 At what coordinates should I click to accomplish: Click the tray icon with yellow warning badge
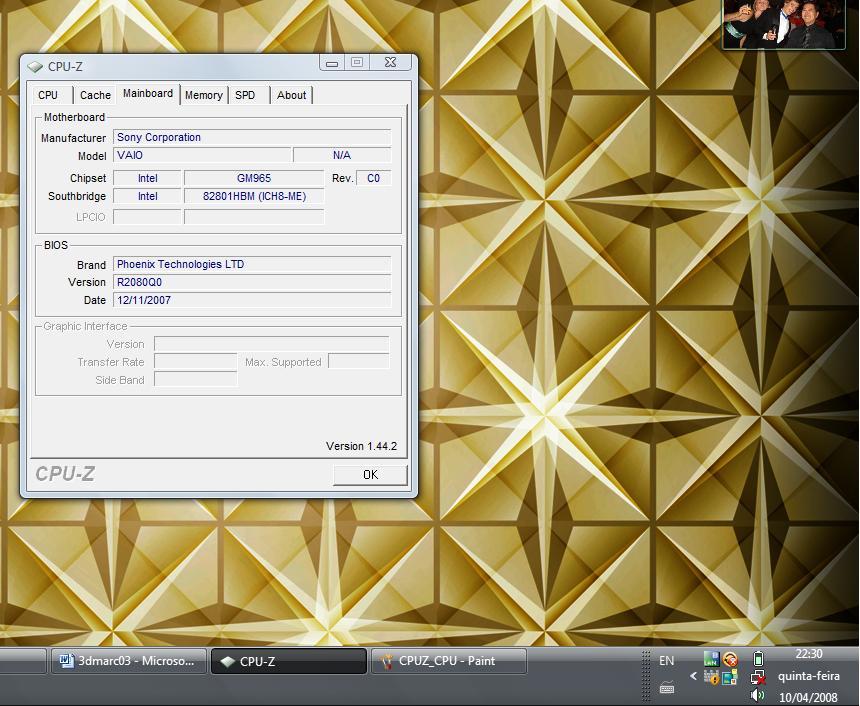point(711,677)
